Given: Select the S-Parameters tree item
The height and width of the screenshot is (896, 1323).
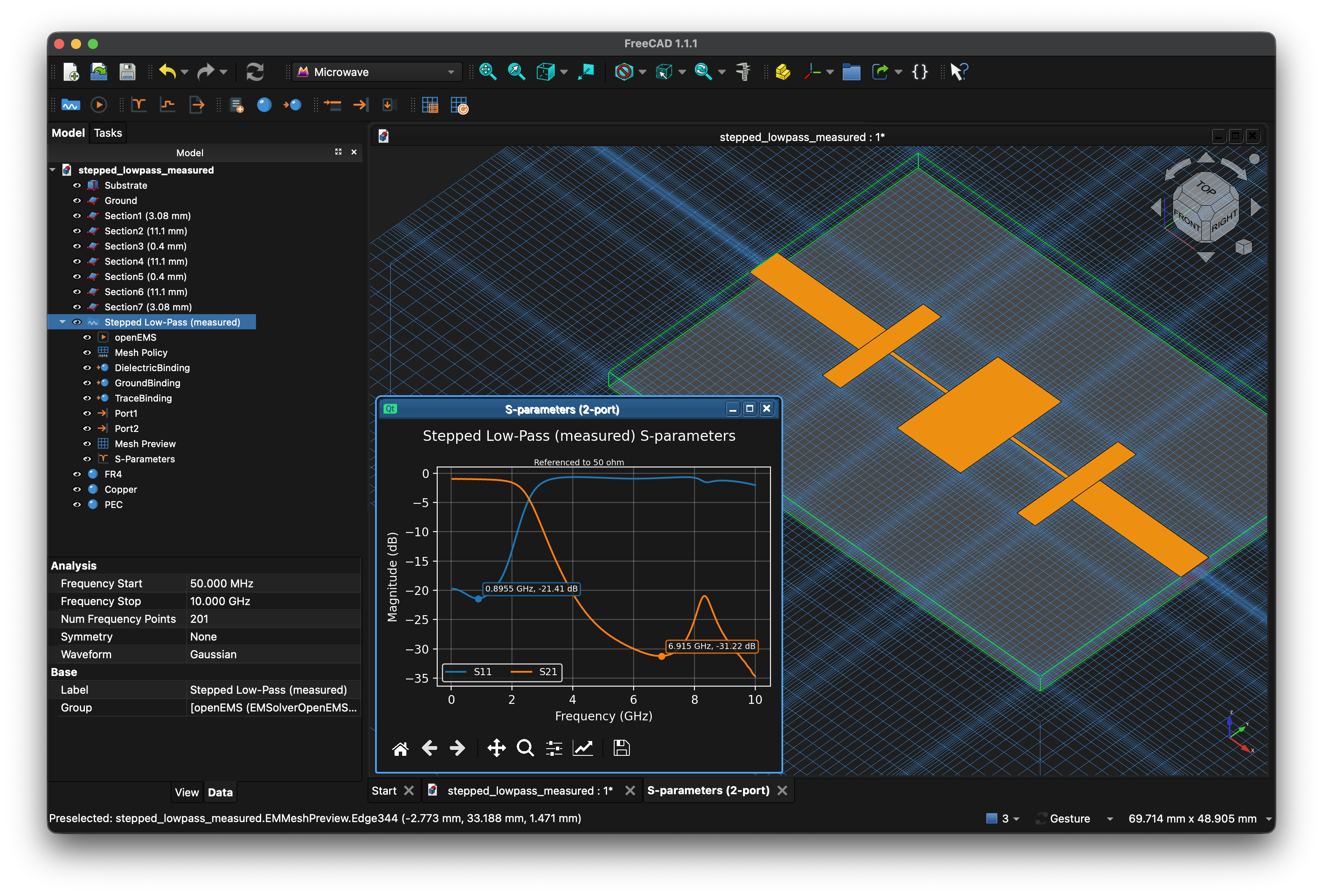Looking at the screenshot, I should point(144,459).
